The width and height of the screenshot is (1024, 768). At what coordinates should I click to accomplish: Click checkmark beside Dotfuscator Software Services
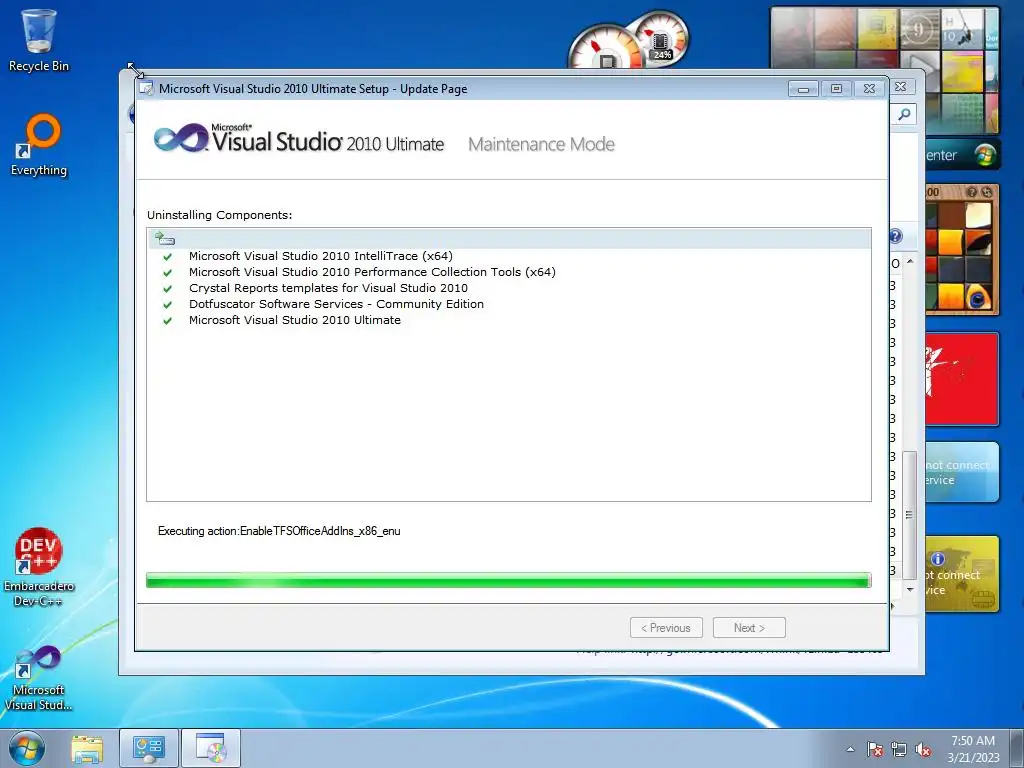pos(168,304)
